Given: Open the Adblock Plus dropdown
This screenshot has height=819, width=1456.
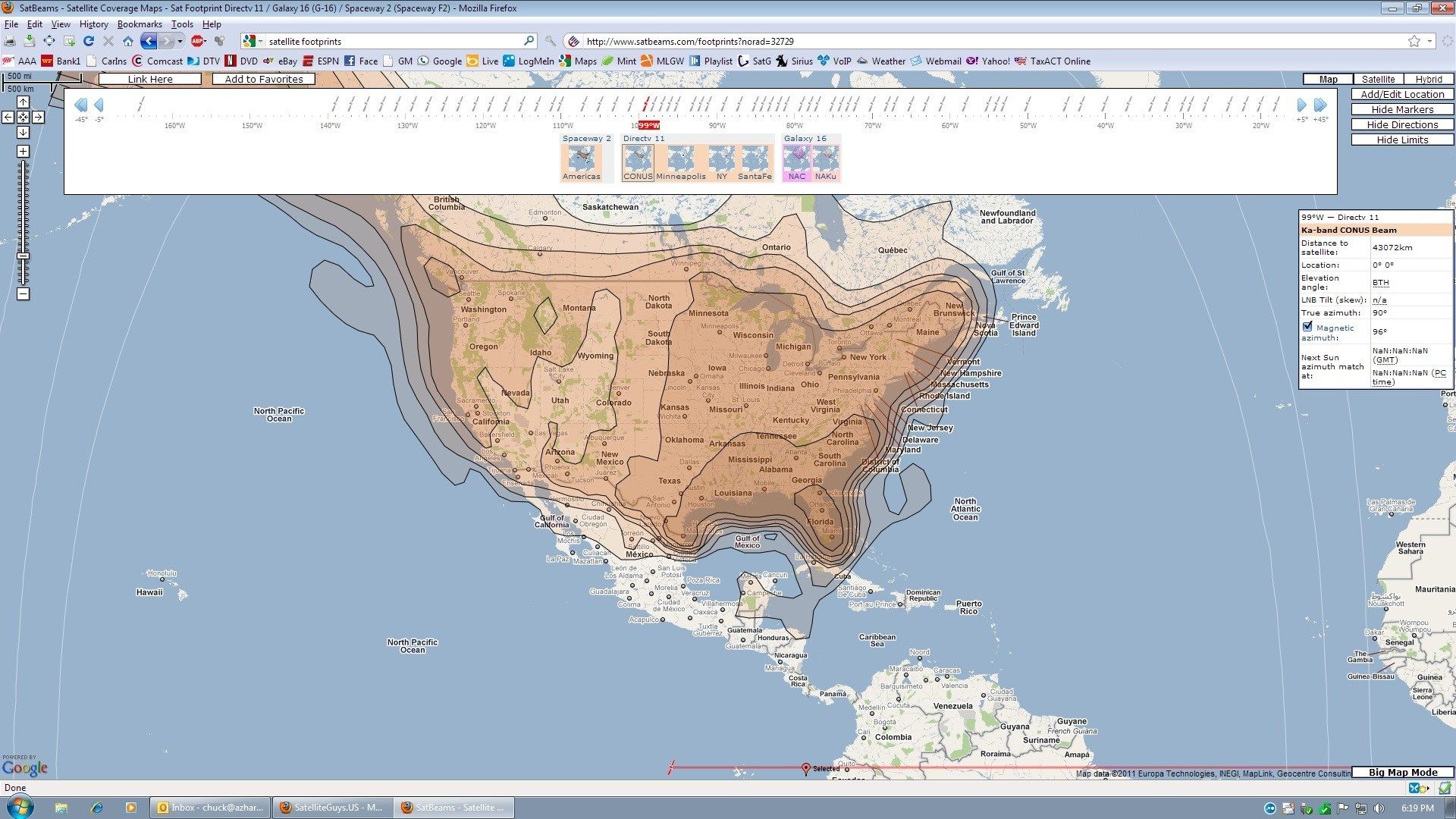Looking at the screenshot, I should click(x=204, y=41).
